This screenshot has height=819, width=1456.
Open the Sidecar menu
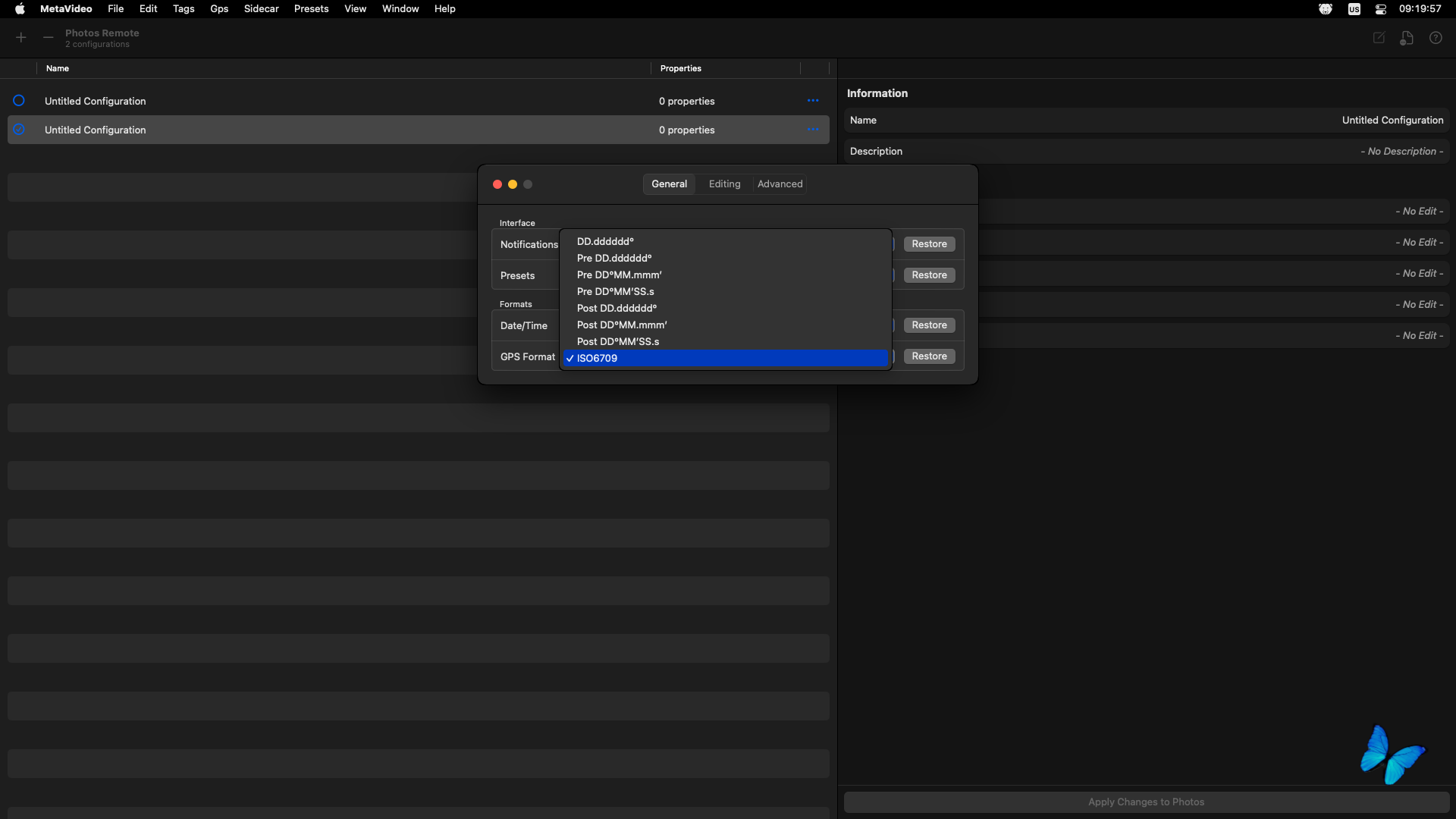tap(261, 9)
